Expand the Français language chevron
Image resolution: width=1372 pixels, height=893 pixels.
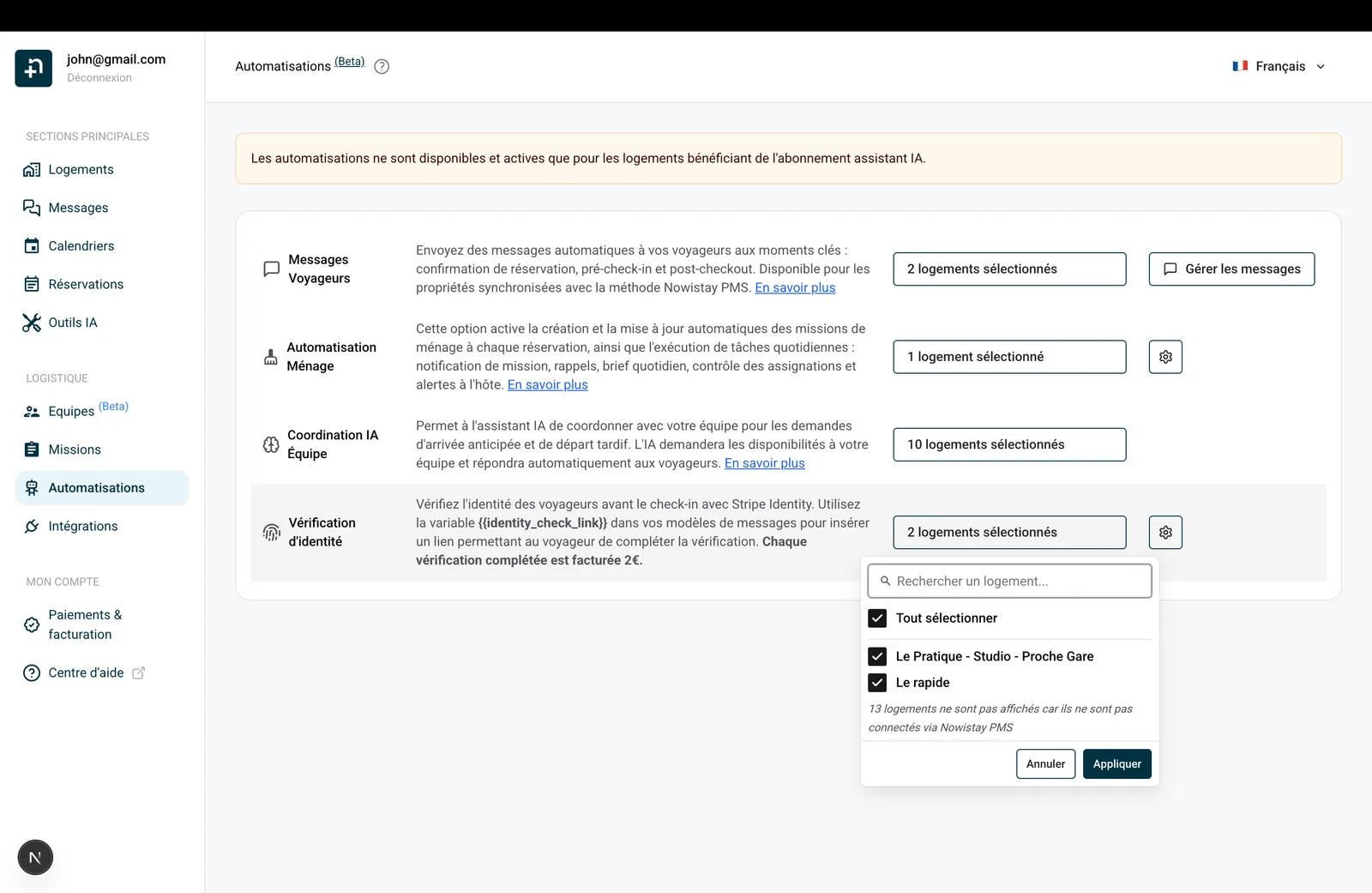(1321, 67)
